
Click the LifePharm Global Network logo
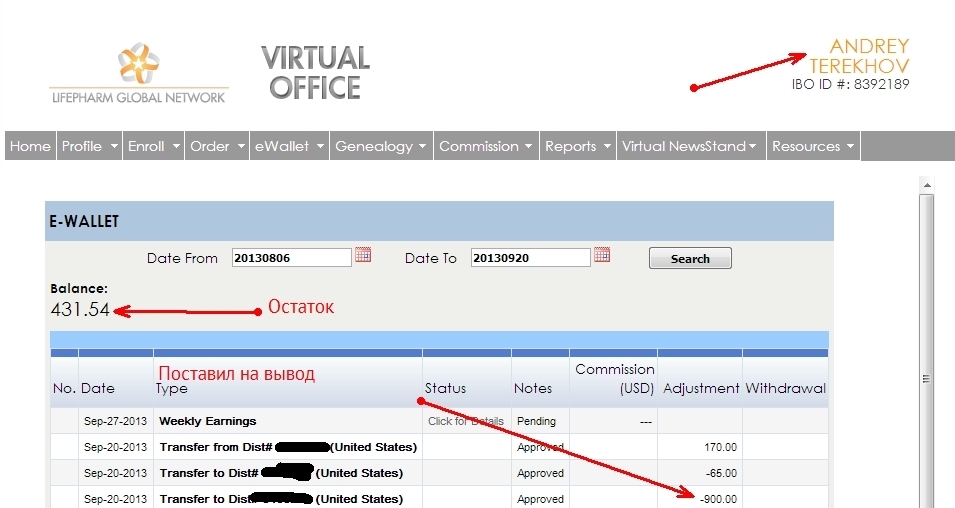point(138,74)
